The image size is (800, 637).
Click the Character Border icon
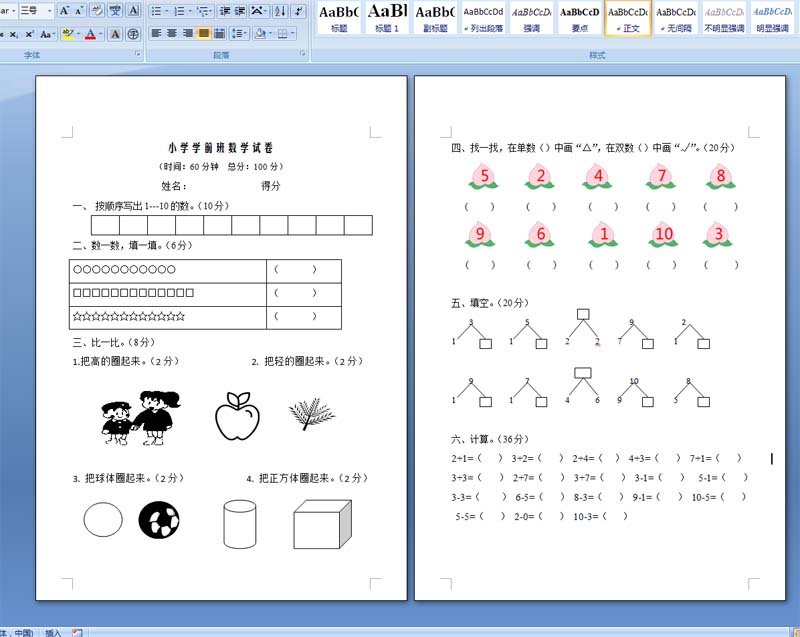(x=133, y=11)
